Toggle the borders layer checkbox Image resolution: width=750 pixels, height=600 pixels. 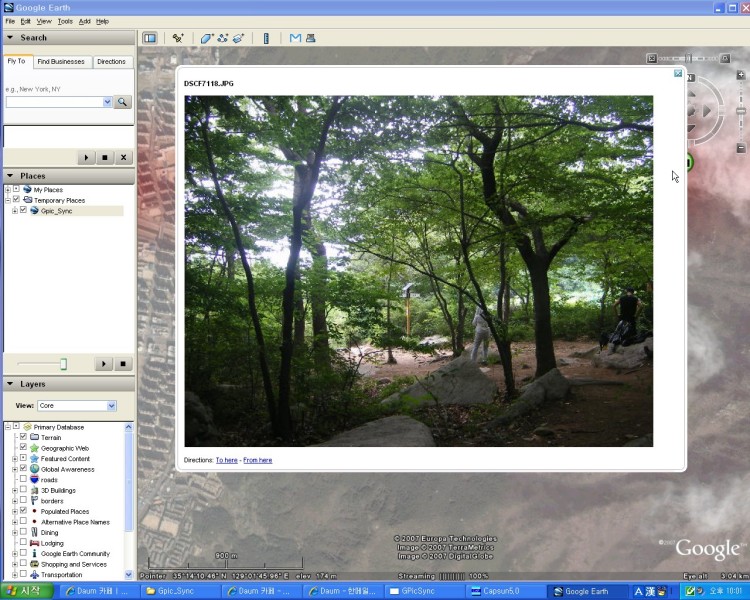23,500
